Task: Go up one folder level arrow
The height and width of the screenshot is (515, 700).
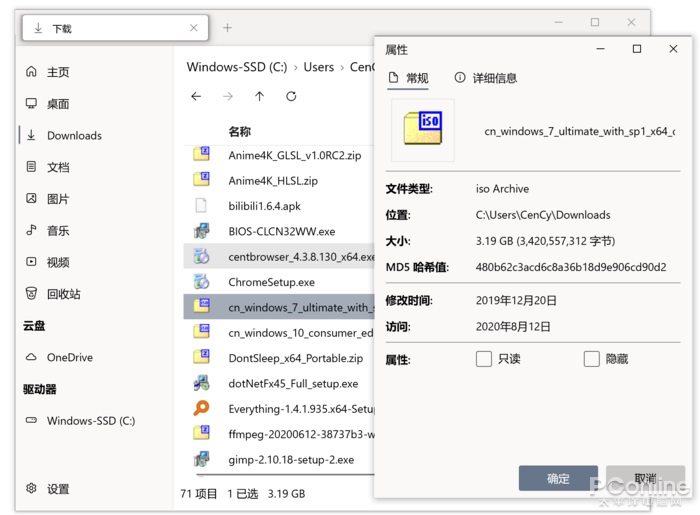Action: (x=259, y=96)
